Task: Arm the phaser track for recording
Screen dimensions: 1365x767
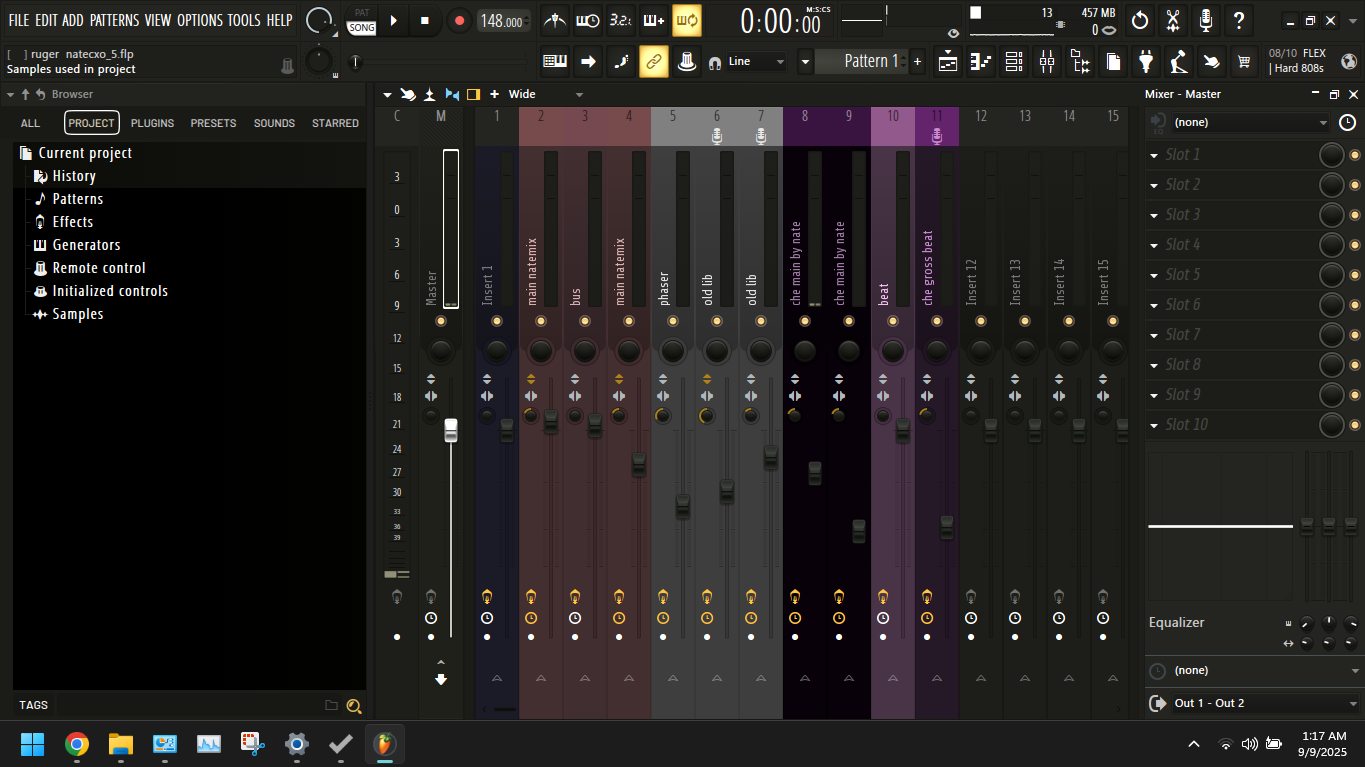Action: pos(663,597)
